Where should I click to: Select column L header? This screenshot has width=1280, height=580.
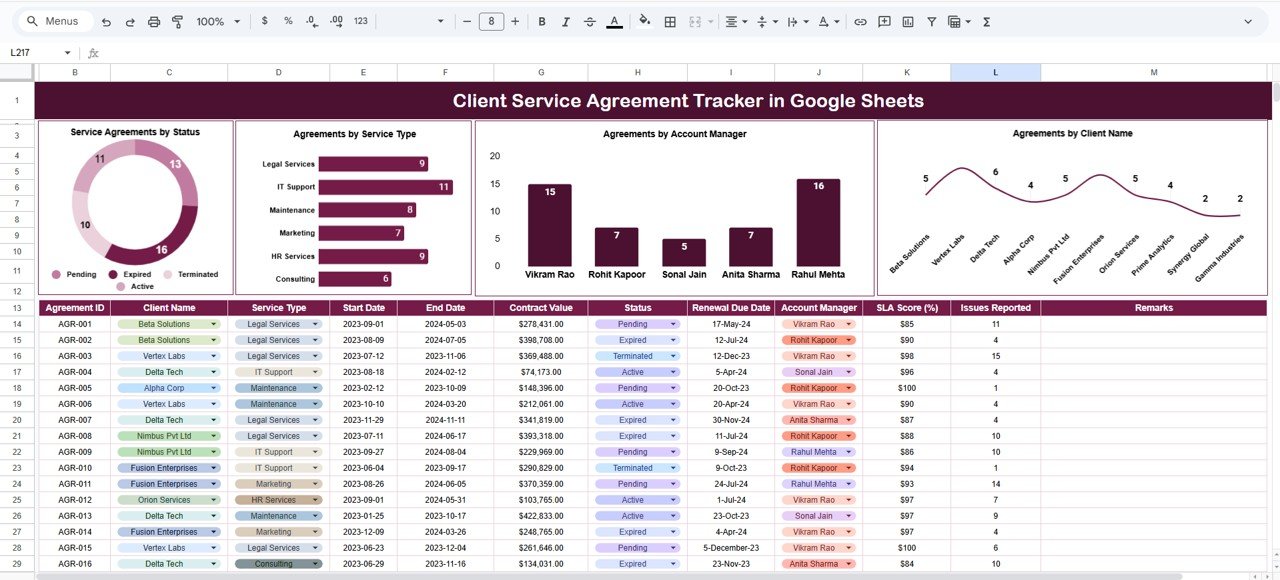(x=995, y=72)
